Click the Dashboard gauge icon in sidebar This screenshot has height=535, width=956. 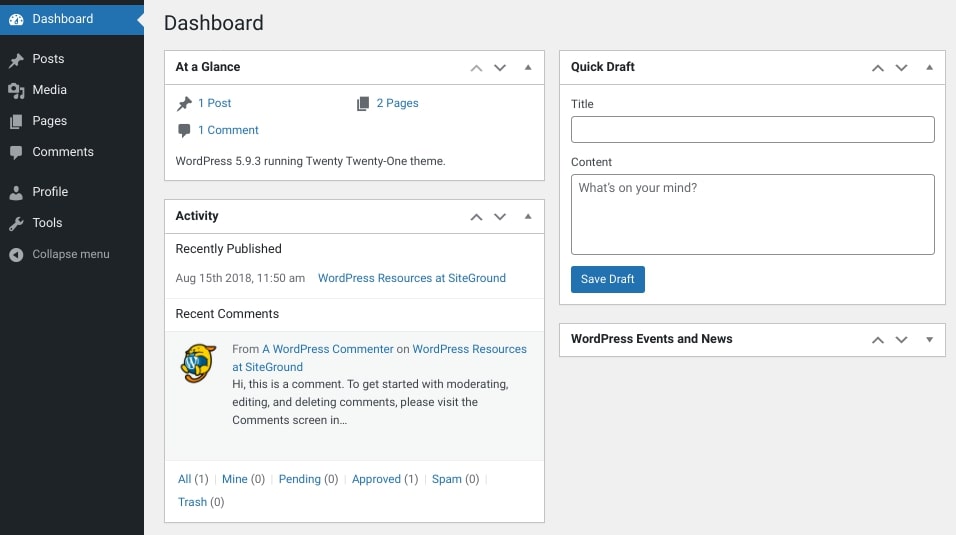point(16,19)
